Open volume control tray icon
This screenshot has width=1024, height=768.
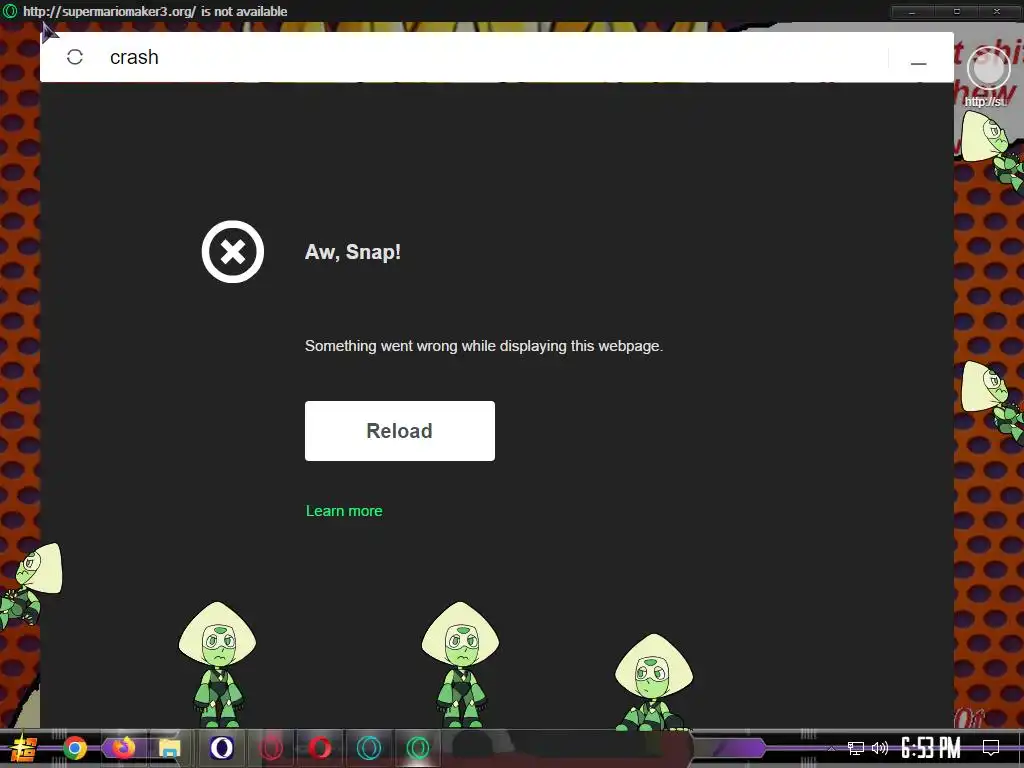(x=880, y=748)
